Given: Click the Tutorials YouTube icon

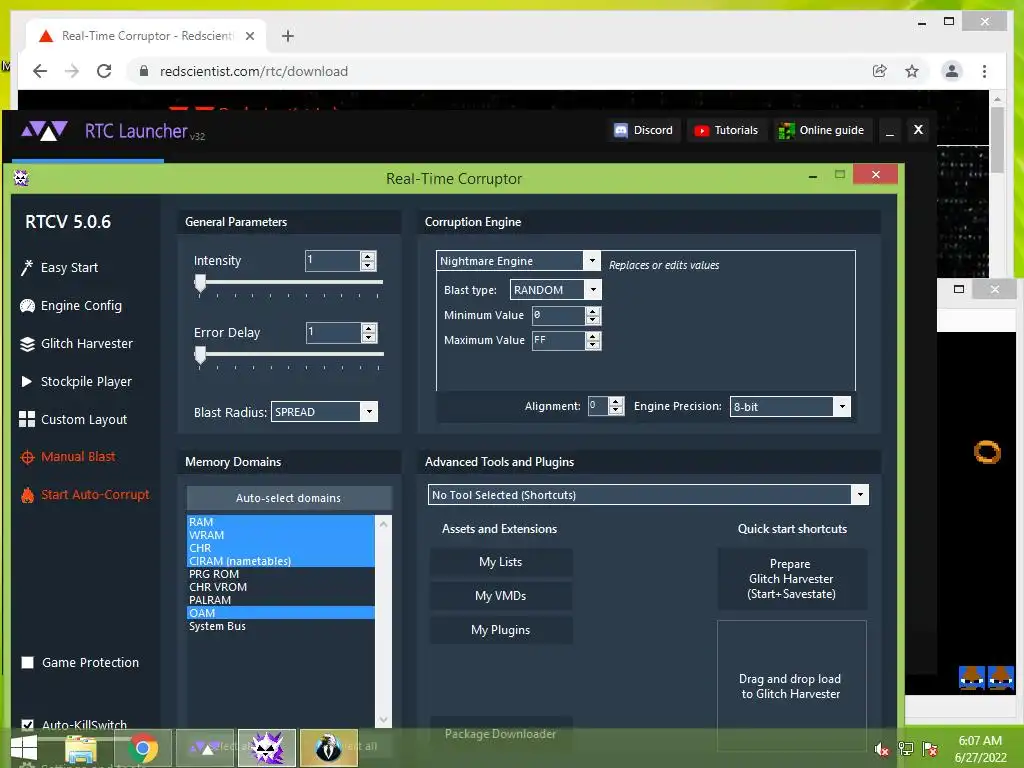Looking at the screenshot, I should pos(701,131).
